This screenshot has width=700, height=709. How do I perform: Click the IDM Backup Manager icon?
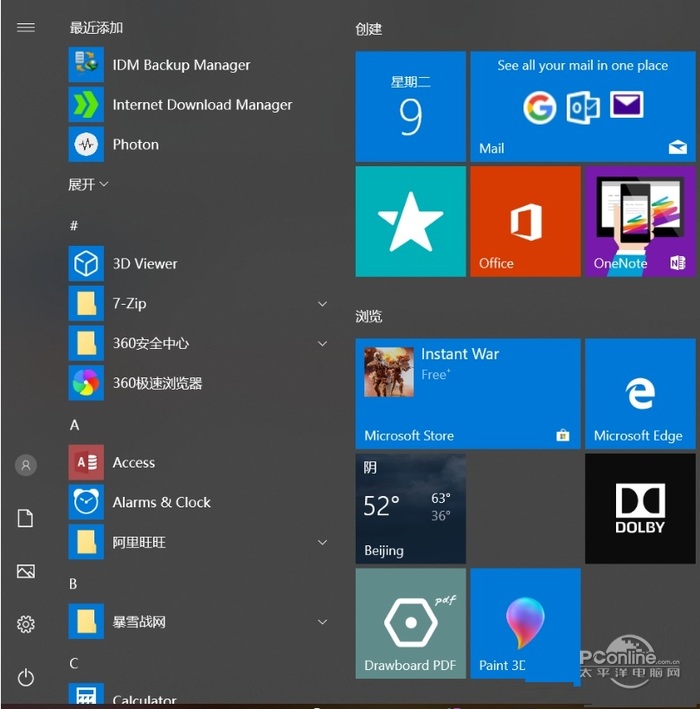(x=86, y=65)
